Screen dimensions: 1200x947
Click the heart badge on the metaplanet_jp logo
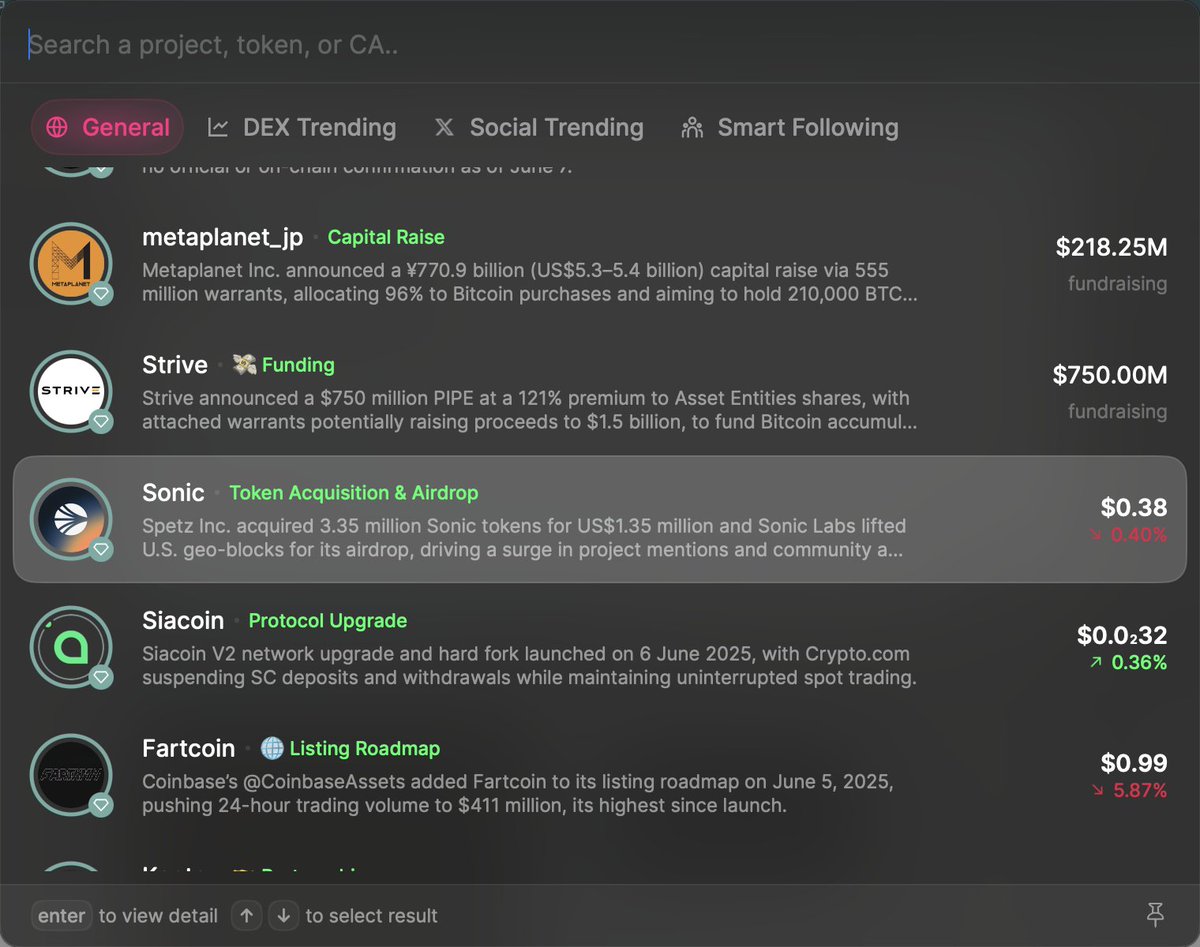tap(101, 293)
